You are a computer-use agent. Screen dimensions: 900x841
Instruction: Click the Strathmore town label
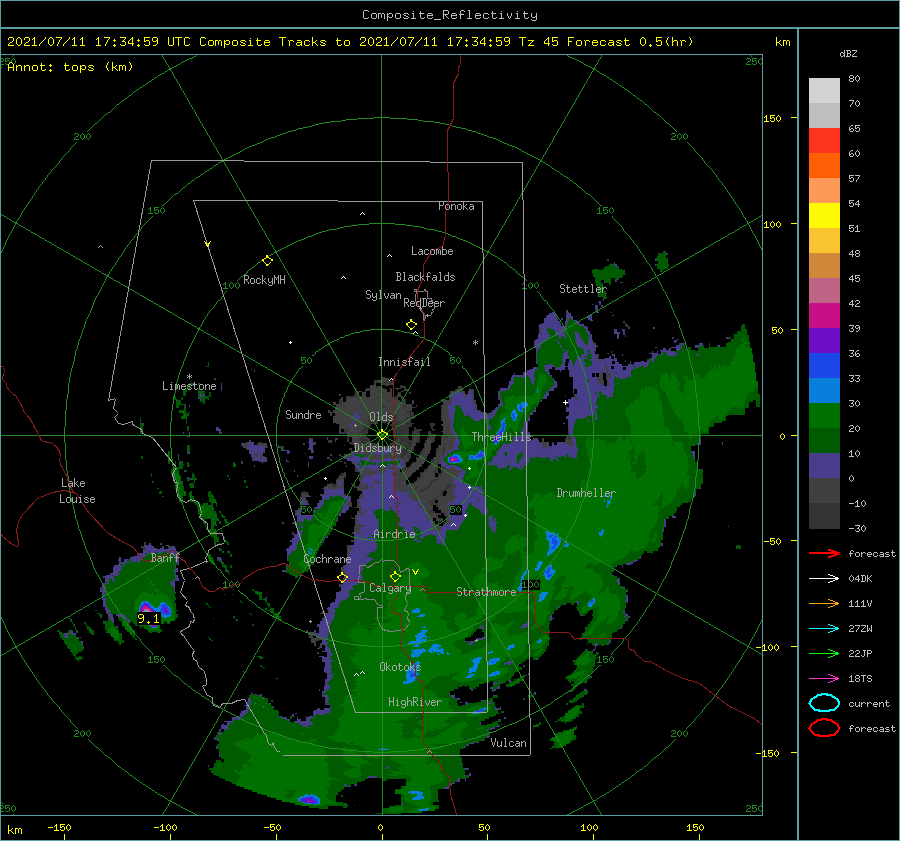[x=486, y=592]
